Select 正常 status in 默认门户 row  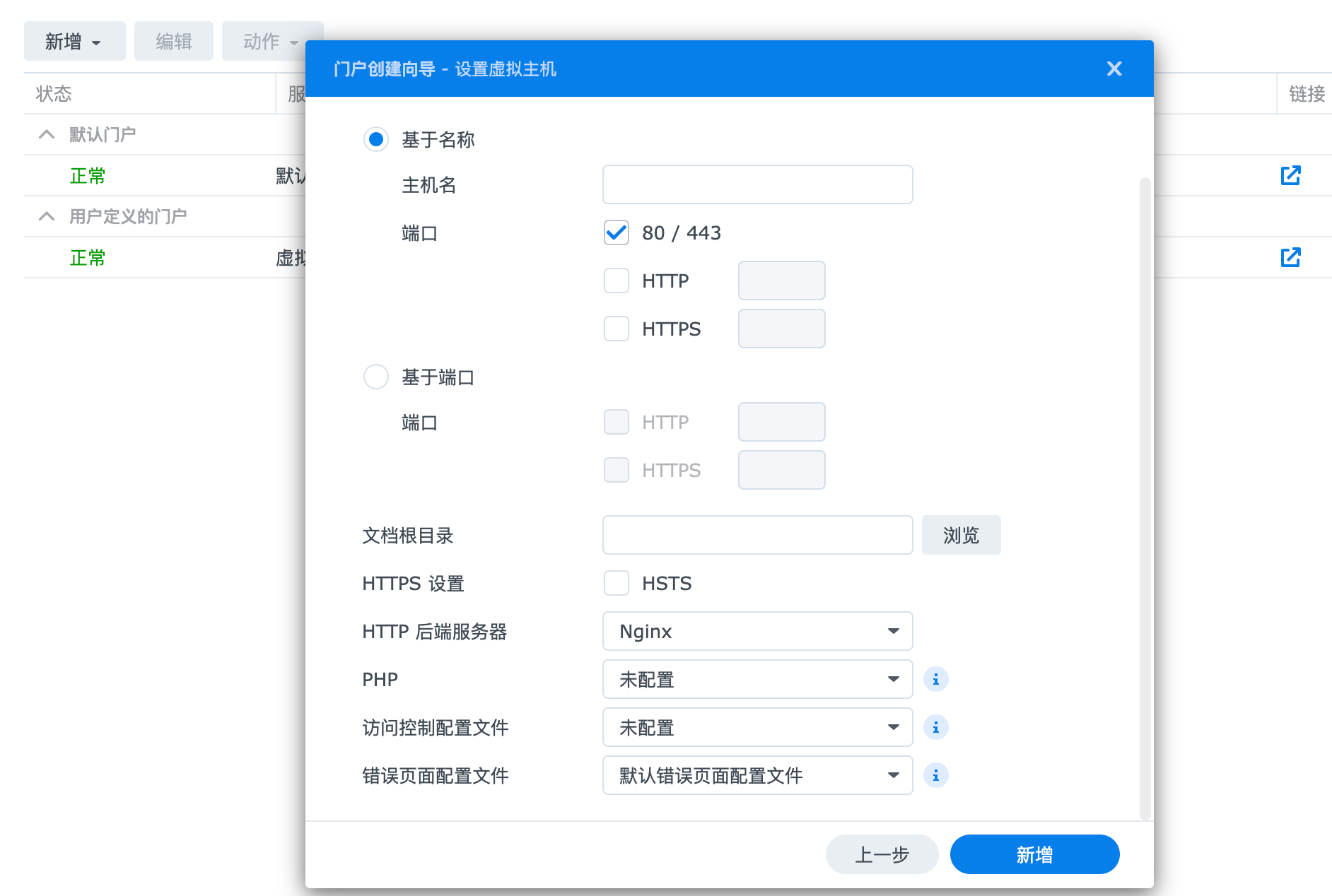click(88, 175)
